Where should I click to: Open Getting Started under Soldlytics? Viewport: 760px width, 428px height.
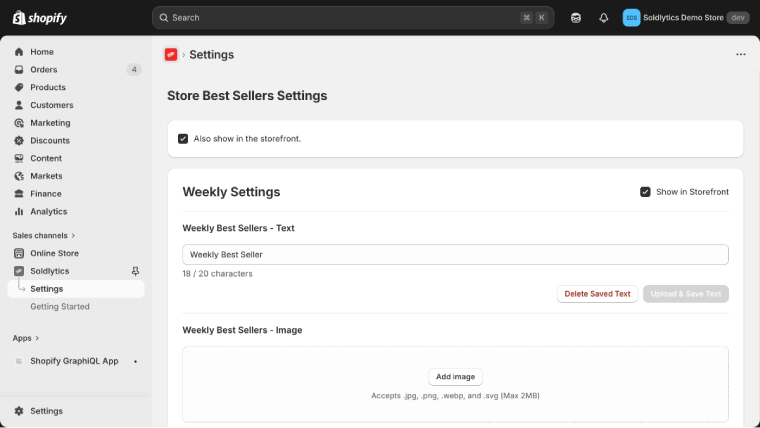[60, 307]
